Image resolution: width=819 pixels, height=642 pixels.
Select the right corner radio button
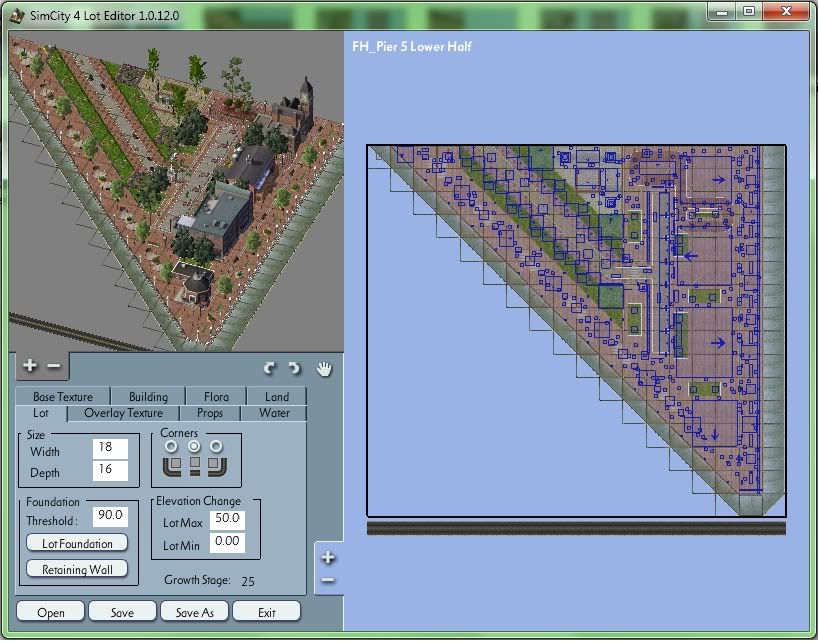[216, 447]
